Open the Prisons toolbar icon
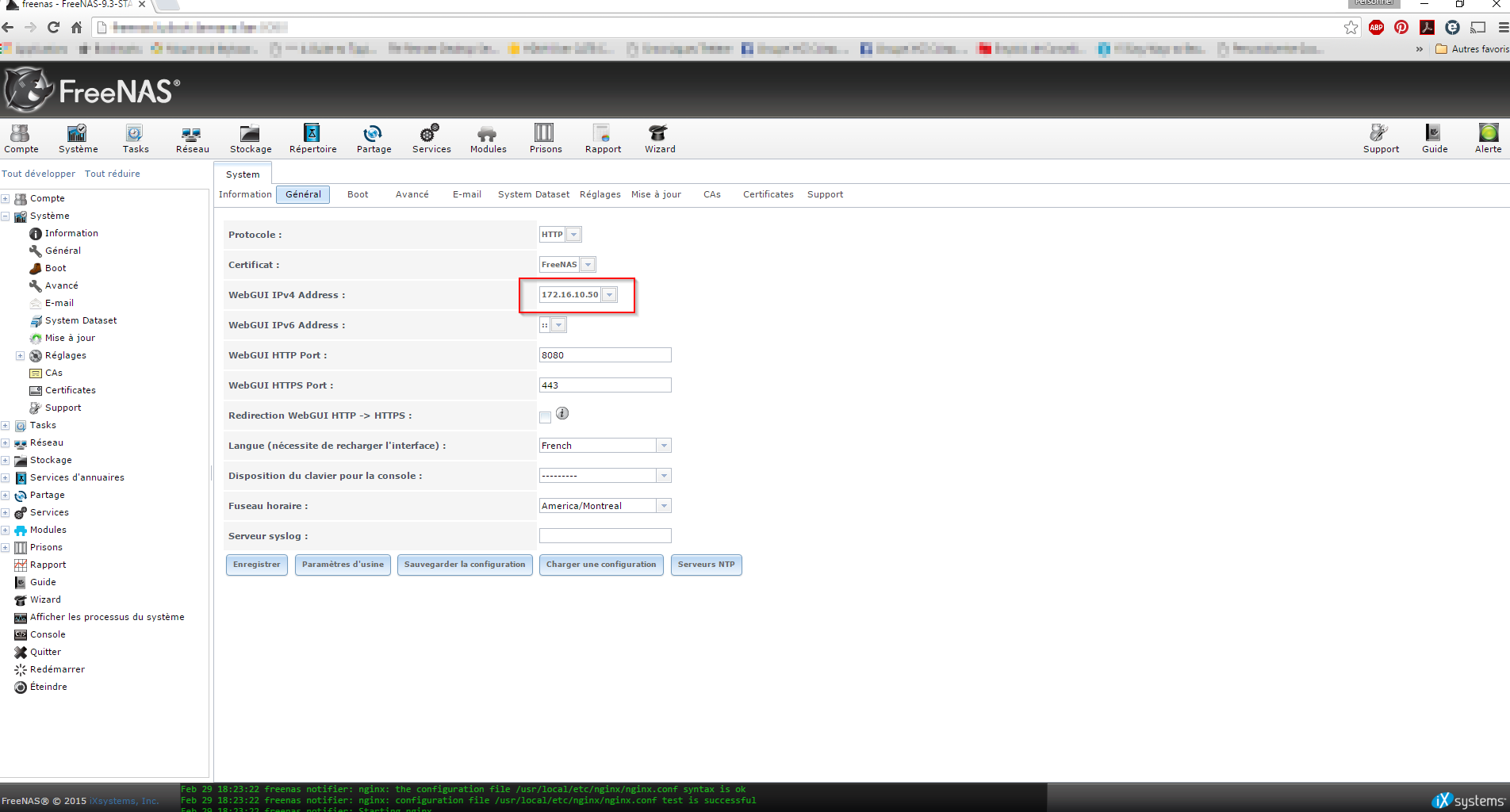Screen dimensions: 1510x812 546,139
